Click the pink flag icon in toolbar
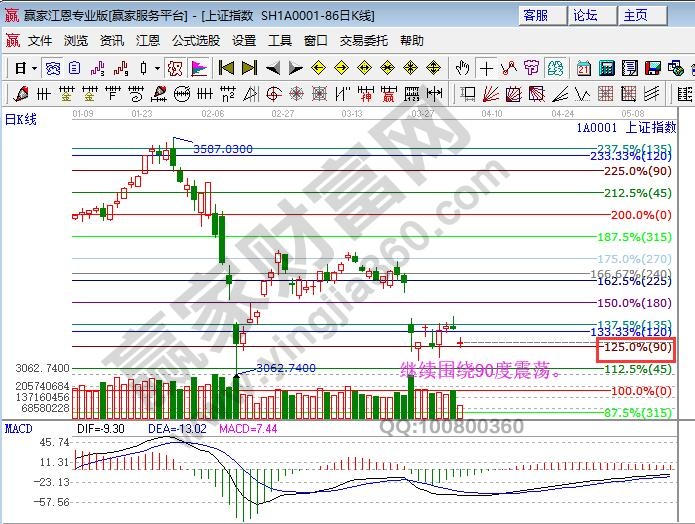The image size is (695, 524). point(198,68)
